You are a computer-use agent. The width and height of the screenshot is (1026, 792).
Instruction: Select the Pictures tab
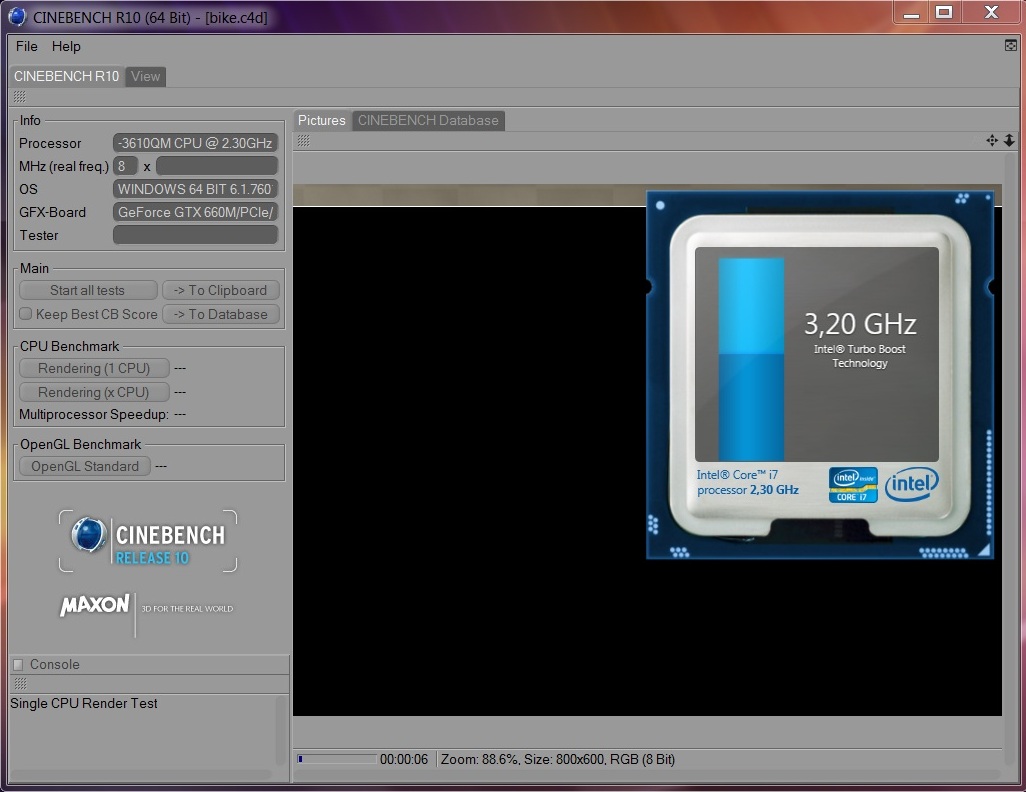(x=321, y=120)
